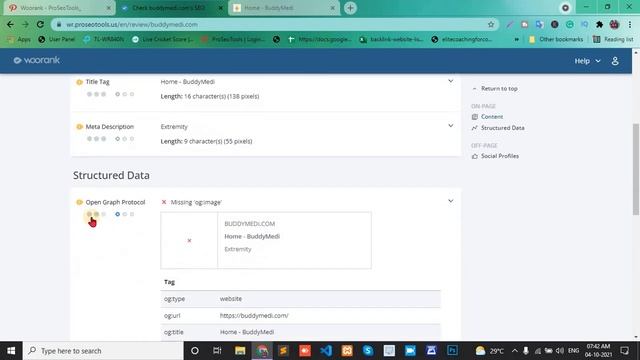Open the User Panel bookmark

click(x=56, y=39)
